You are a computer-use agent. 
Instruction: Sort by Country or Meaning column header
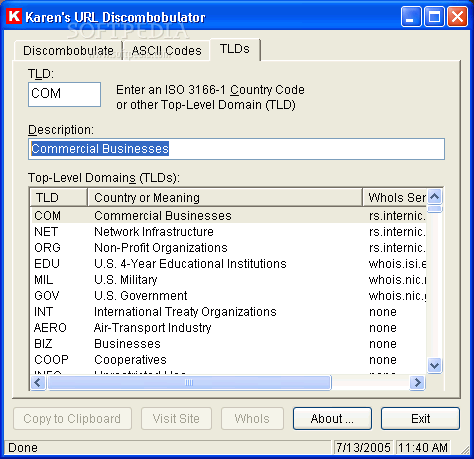225,197
